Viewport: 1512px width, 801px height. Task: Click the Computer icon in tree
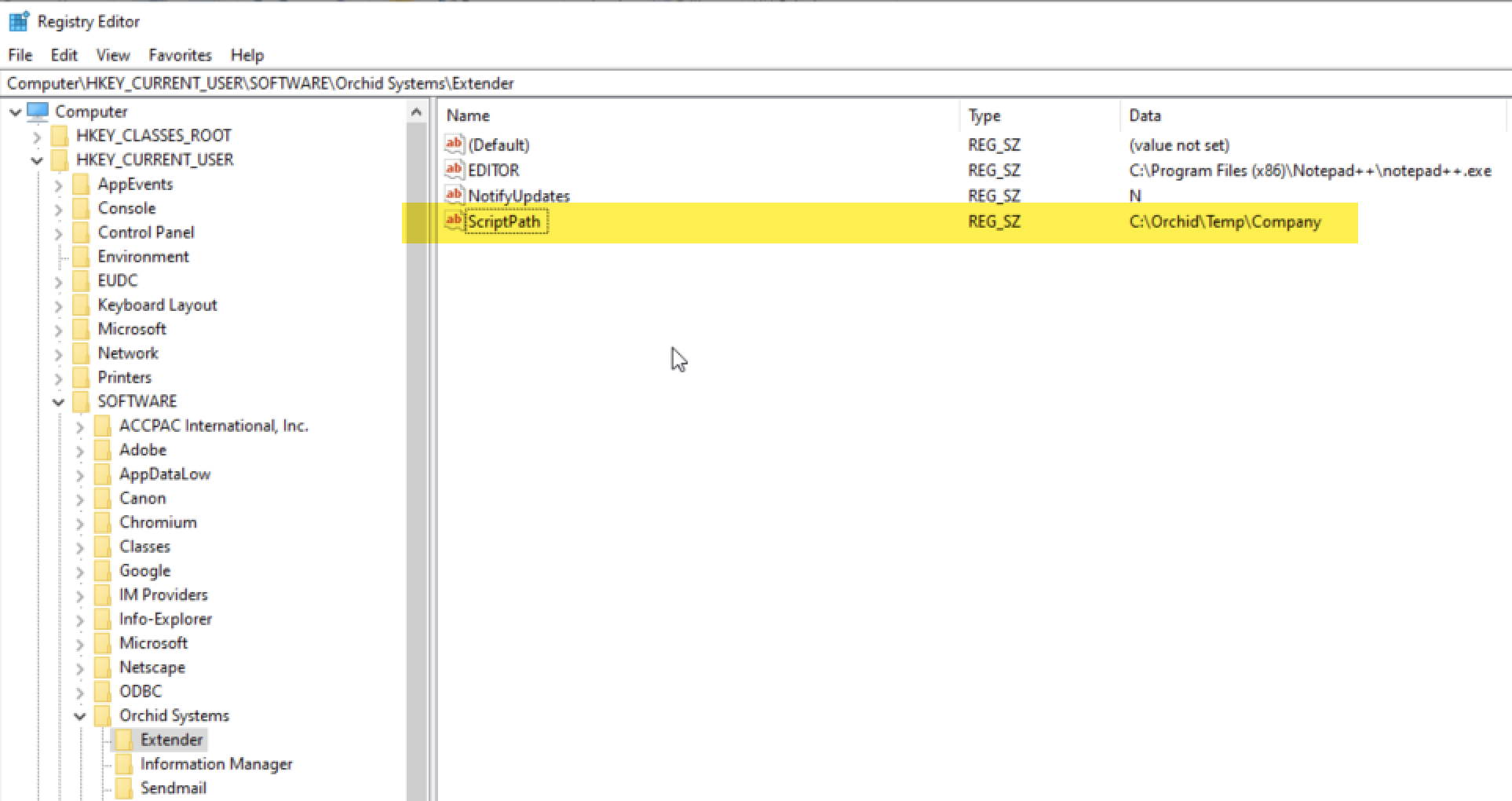click(x=38, y=112)
